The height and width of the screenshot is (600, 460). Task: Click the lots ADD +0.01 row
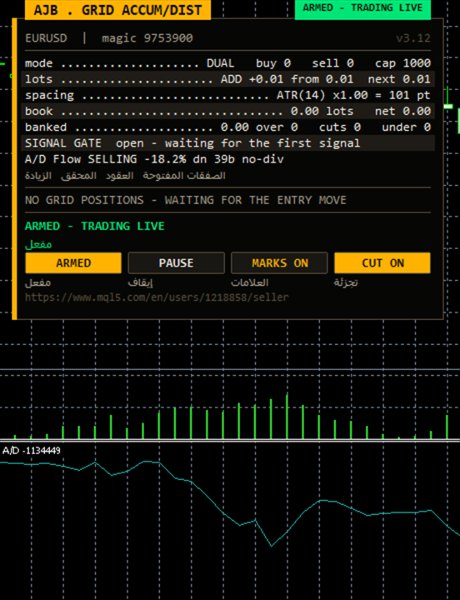(x=228, y=79)
